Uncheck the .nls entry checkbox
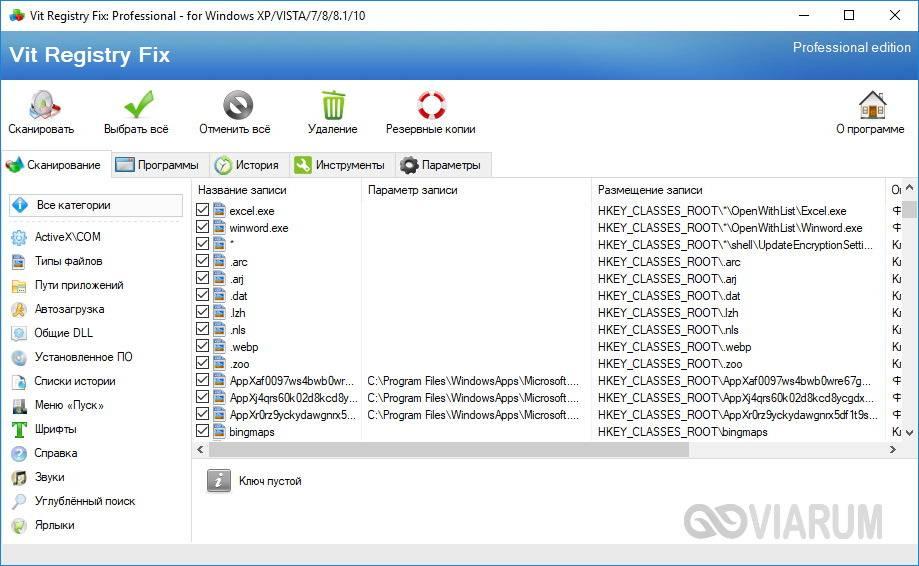 (x=203, y=329)
